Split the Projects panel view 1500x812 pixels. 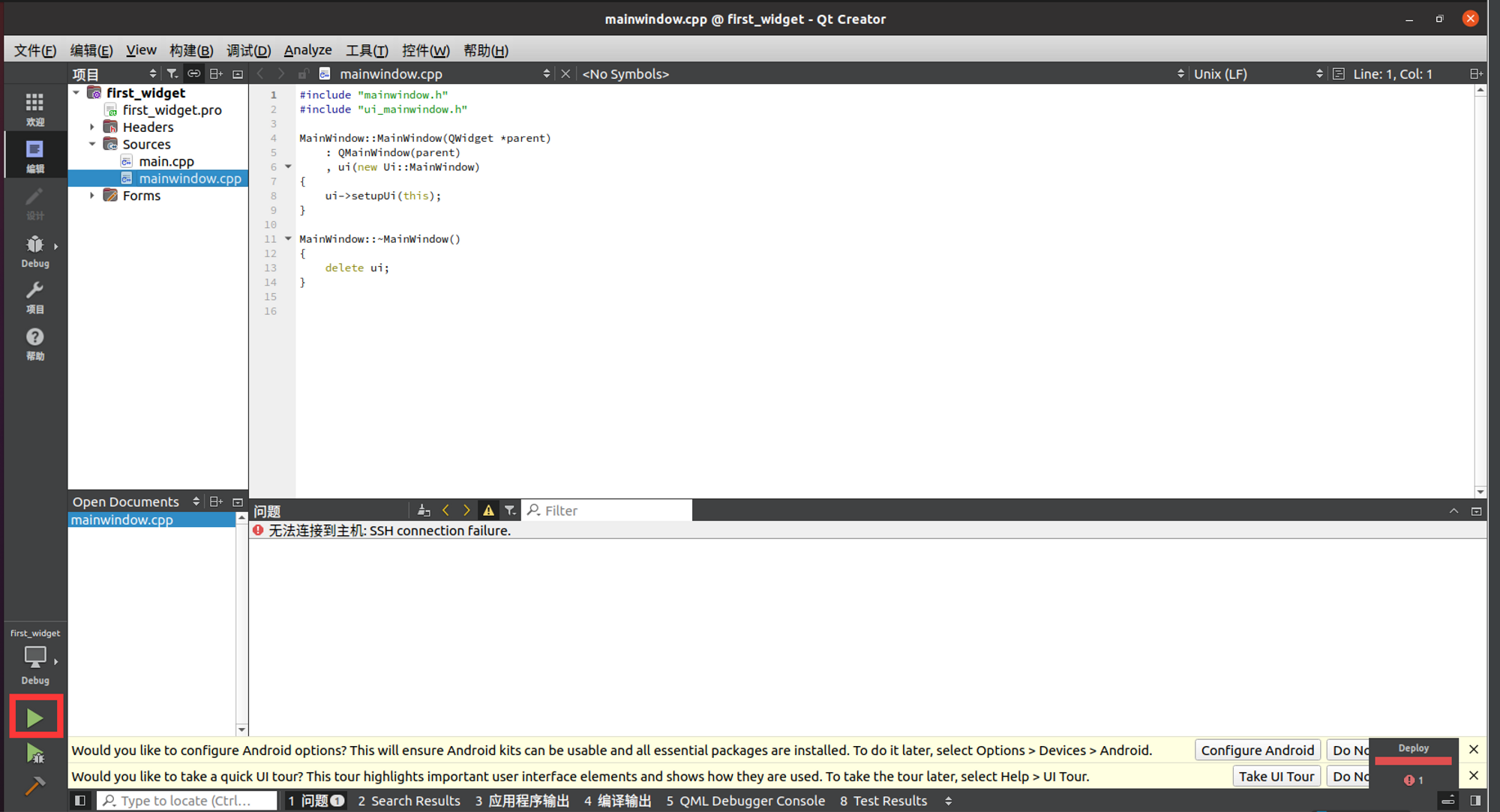[x=216, y=73]
